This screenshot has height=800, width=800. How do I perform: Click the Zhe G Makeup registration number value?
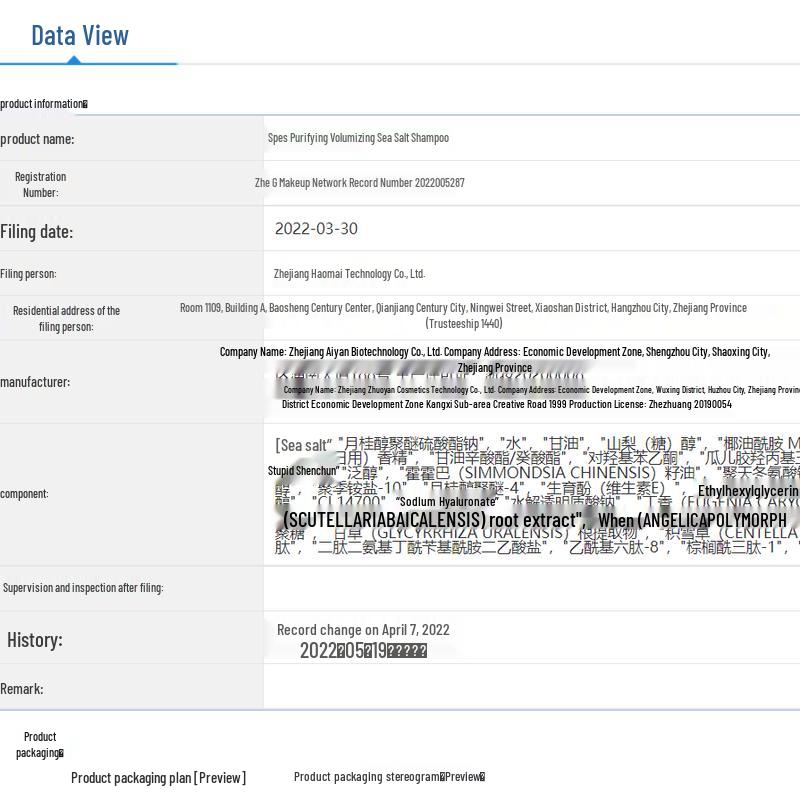pos(359,183)
